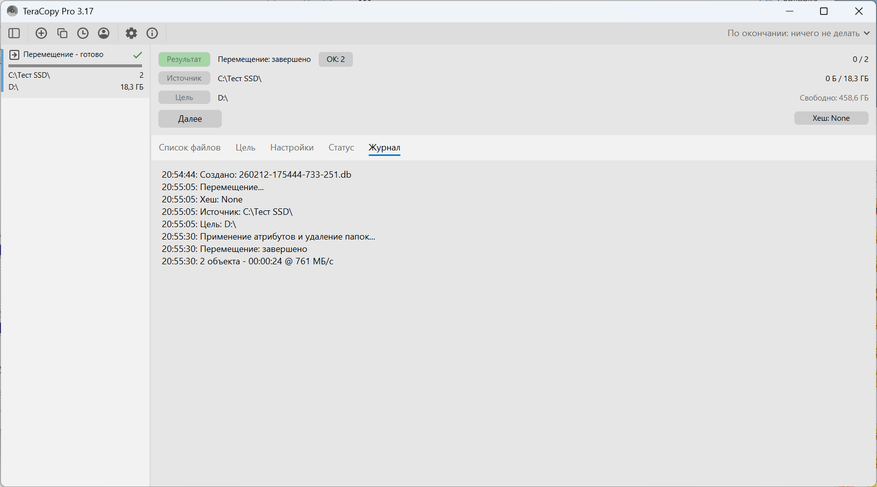Click the '0 Б / 18,3 ГБ' size text
The width and height of the screenshot is (877, 487).
[x=847, y=79]
